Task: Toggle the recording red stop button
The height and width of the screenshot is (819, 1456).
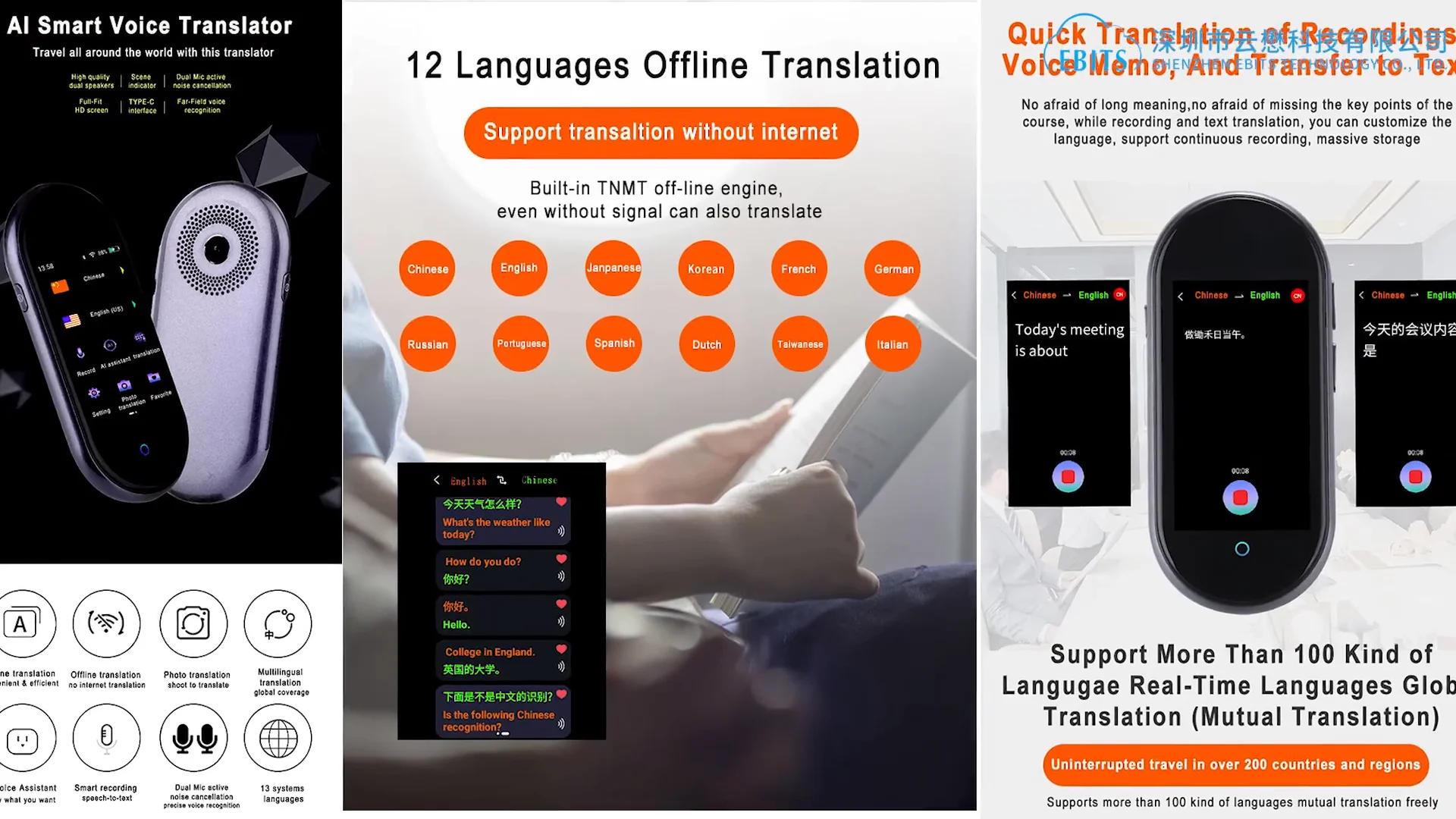Action: (1243, 497)
